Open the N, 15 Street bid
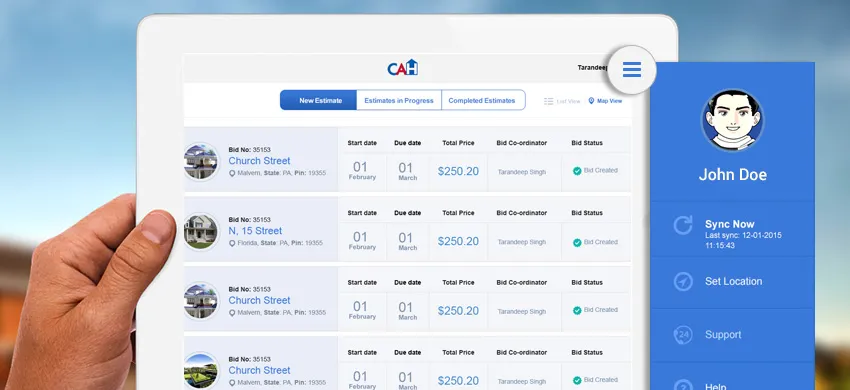Viewport: 850px width, 390px height. tap(255, 231)
